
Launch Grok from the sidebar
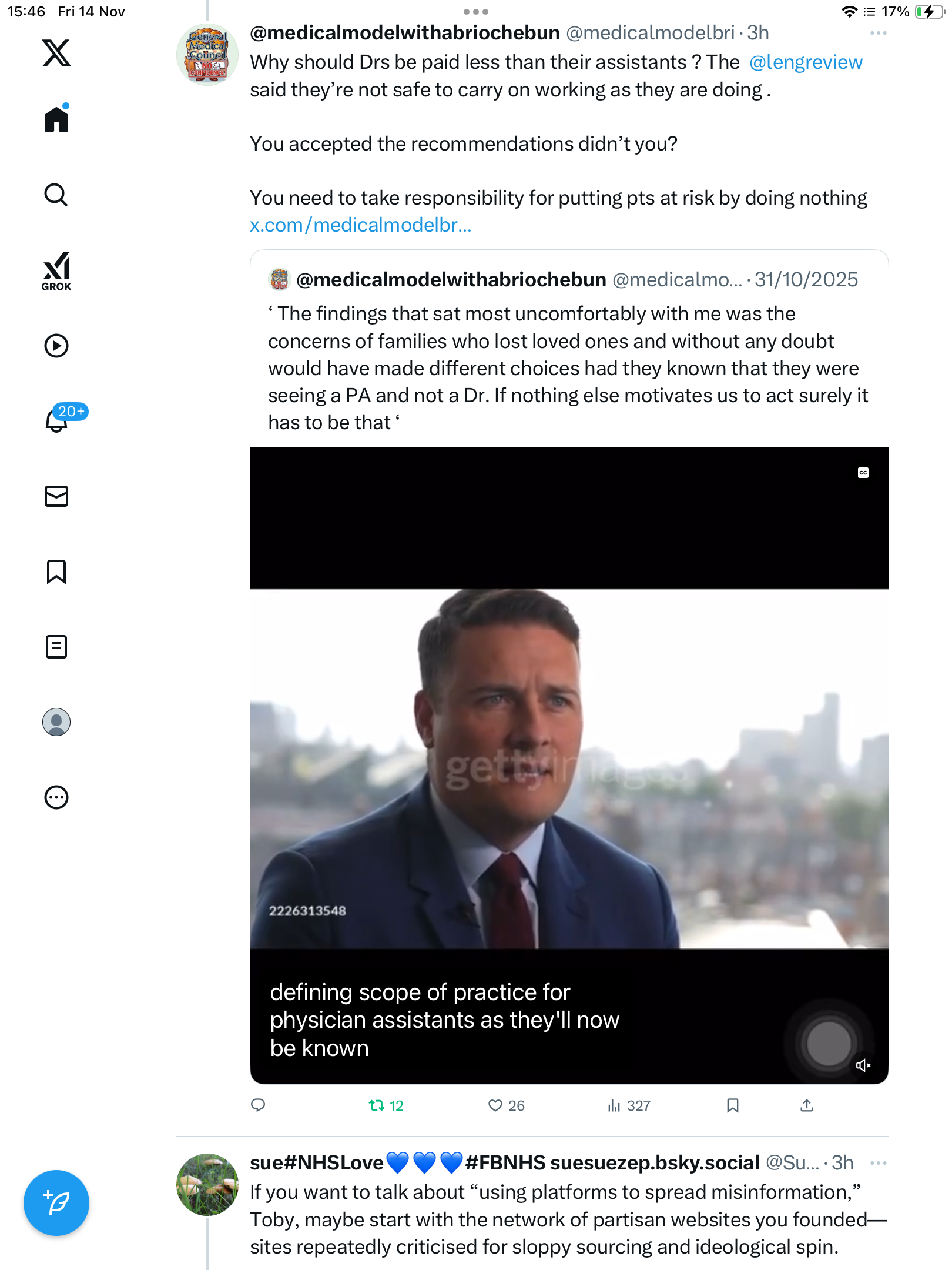(x=56, y=271)
